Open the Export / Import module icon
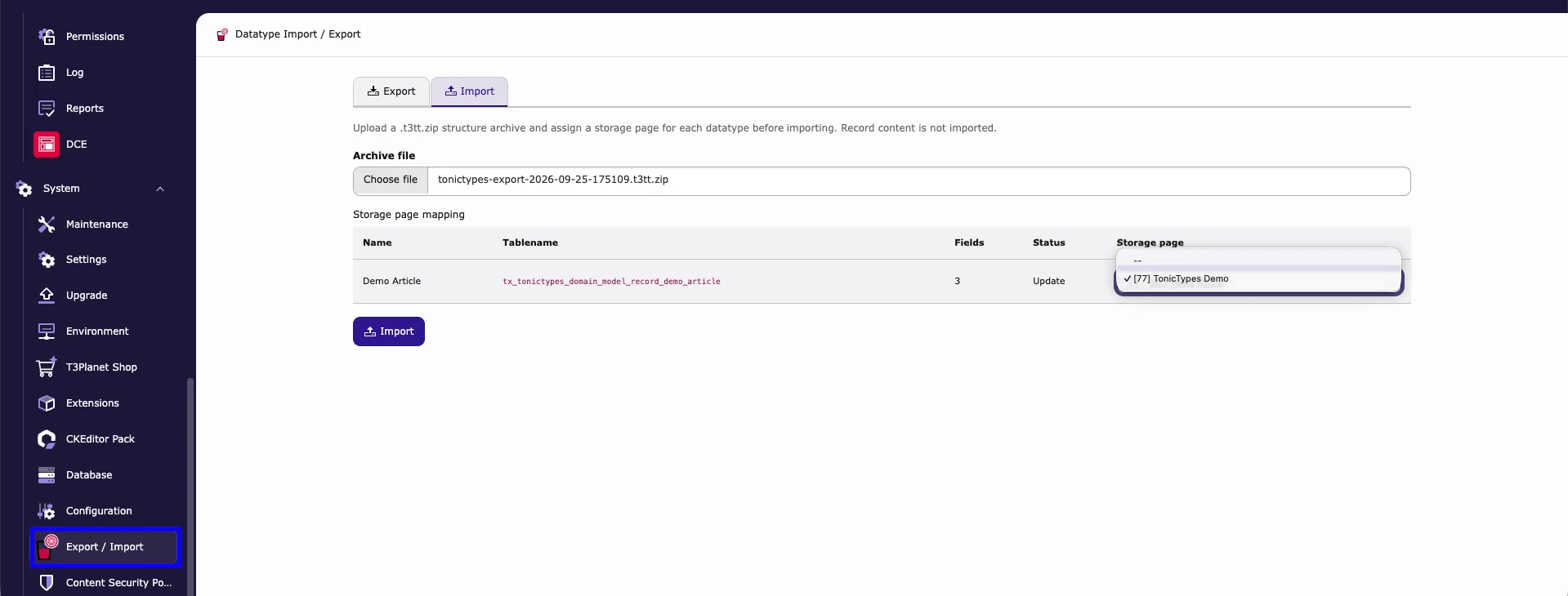1568x596 pixels. tap(47, 547)
